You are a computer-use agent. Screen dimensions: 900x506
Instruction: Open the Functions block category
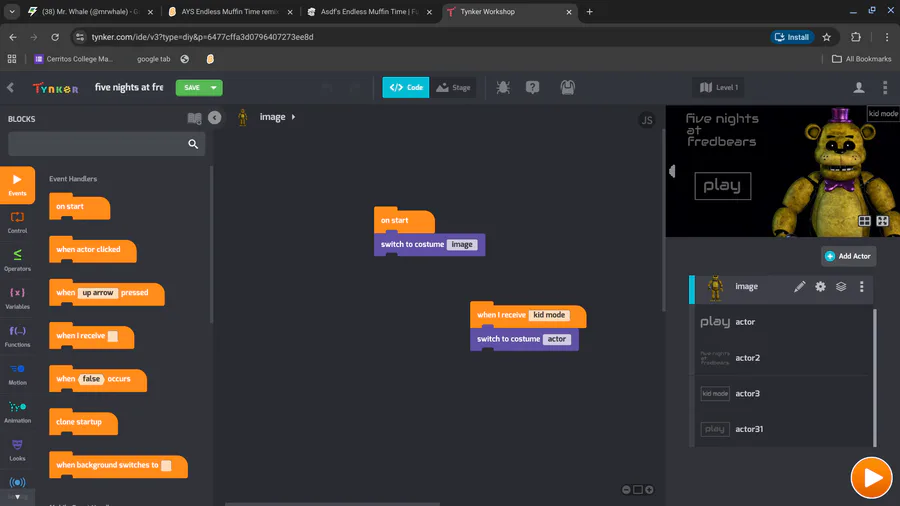click(17, 336)
